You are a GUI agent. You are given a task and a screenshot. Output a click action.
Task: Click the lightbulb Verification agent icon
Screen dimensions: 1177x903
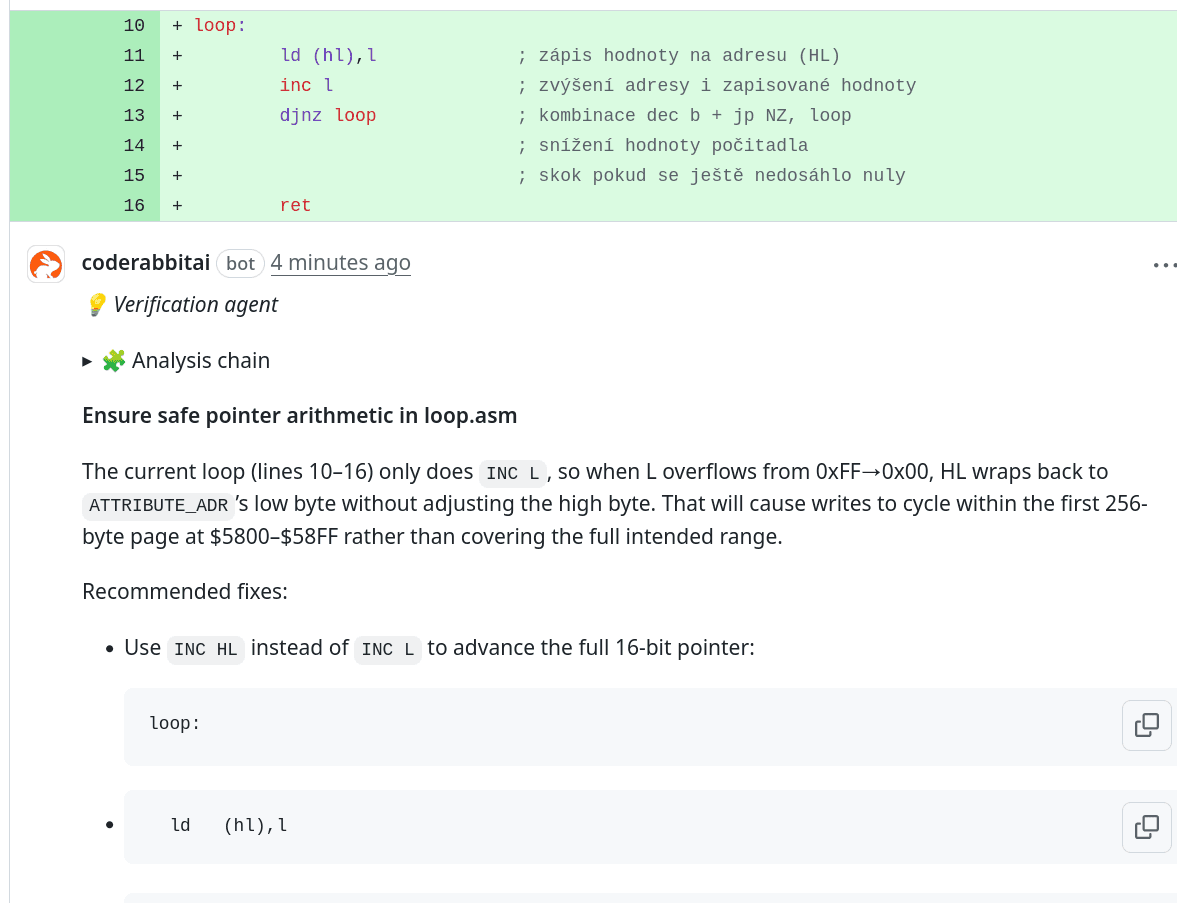95,304
